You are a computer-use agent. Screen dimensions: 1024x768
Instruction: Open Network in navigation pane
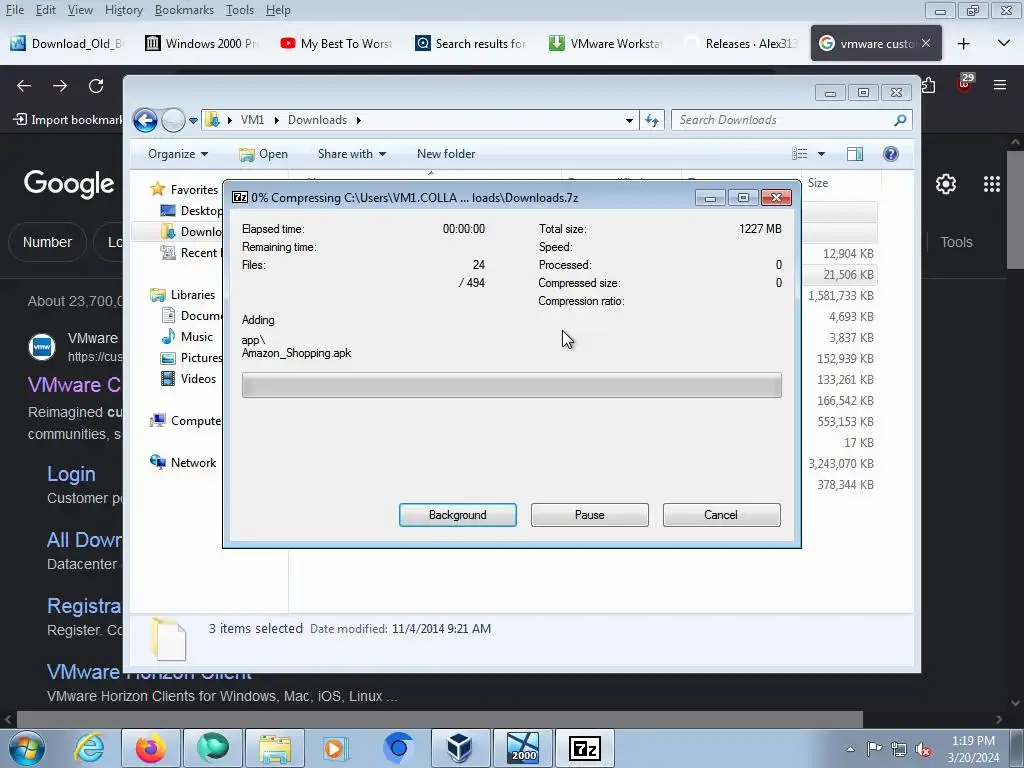coord(193,462)
